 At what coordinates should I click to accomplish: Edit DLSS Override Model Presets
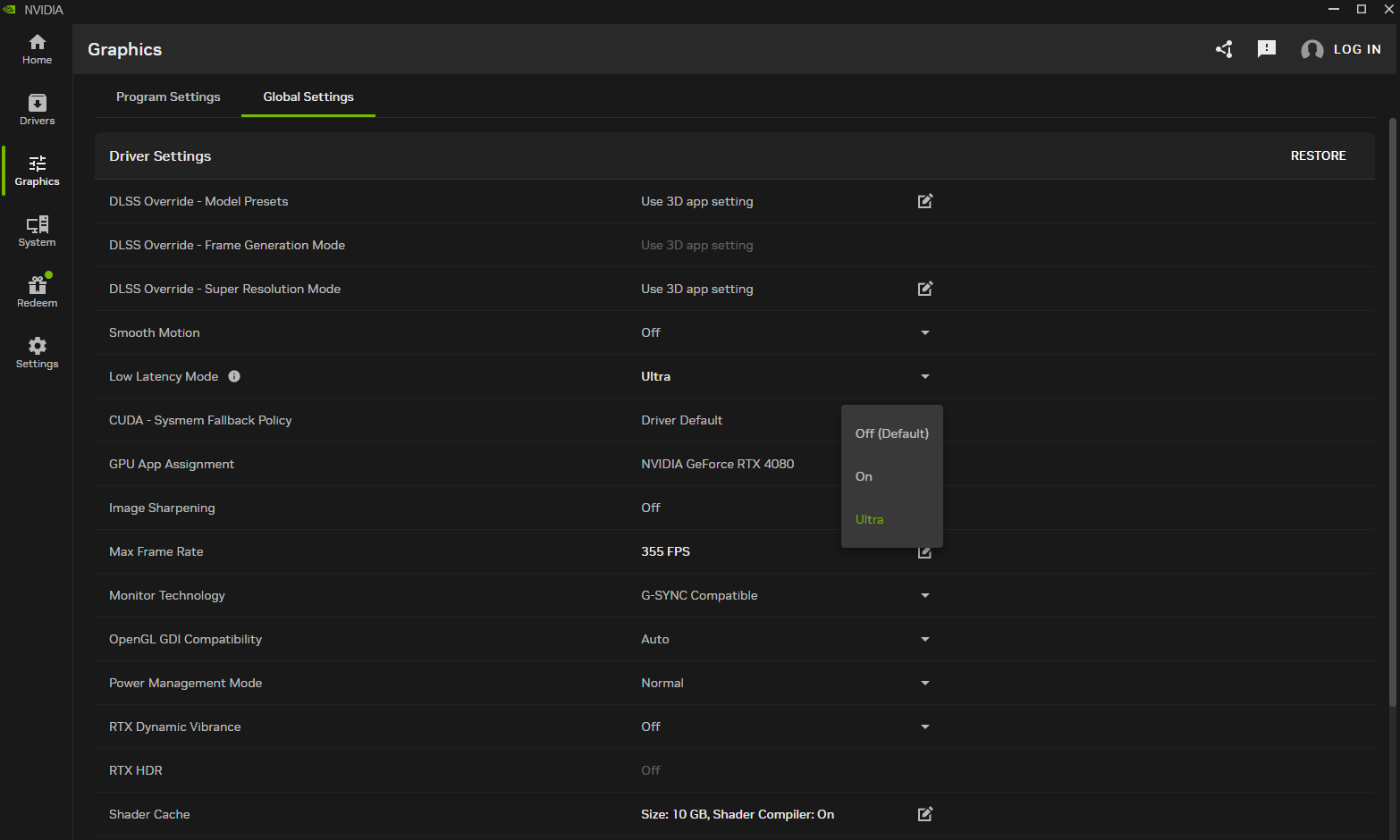tap(925, 201)
